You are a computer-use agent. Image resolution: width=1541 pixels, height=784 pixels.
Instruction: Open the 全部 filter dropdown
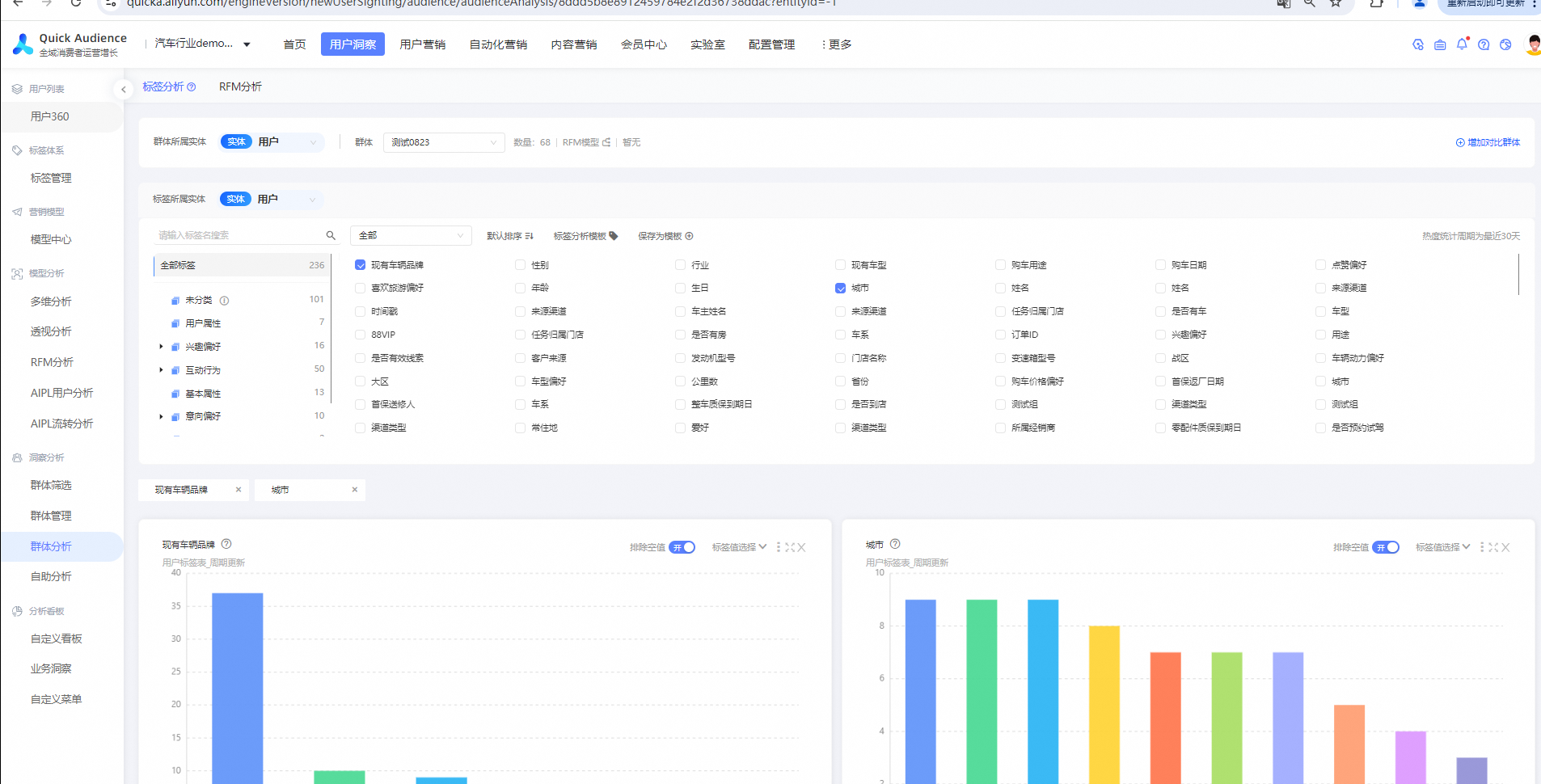point(411,235)
